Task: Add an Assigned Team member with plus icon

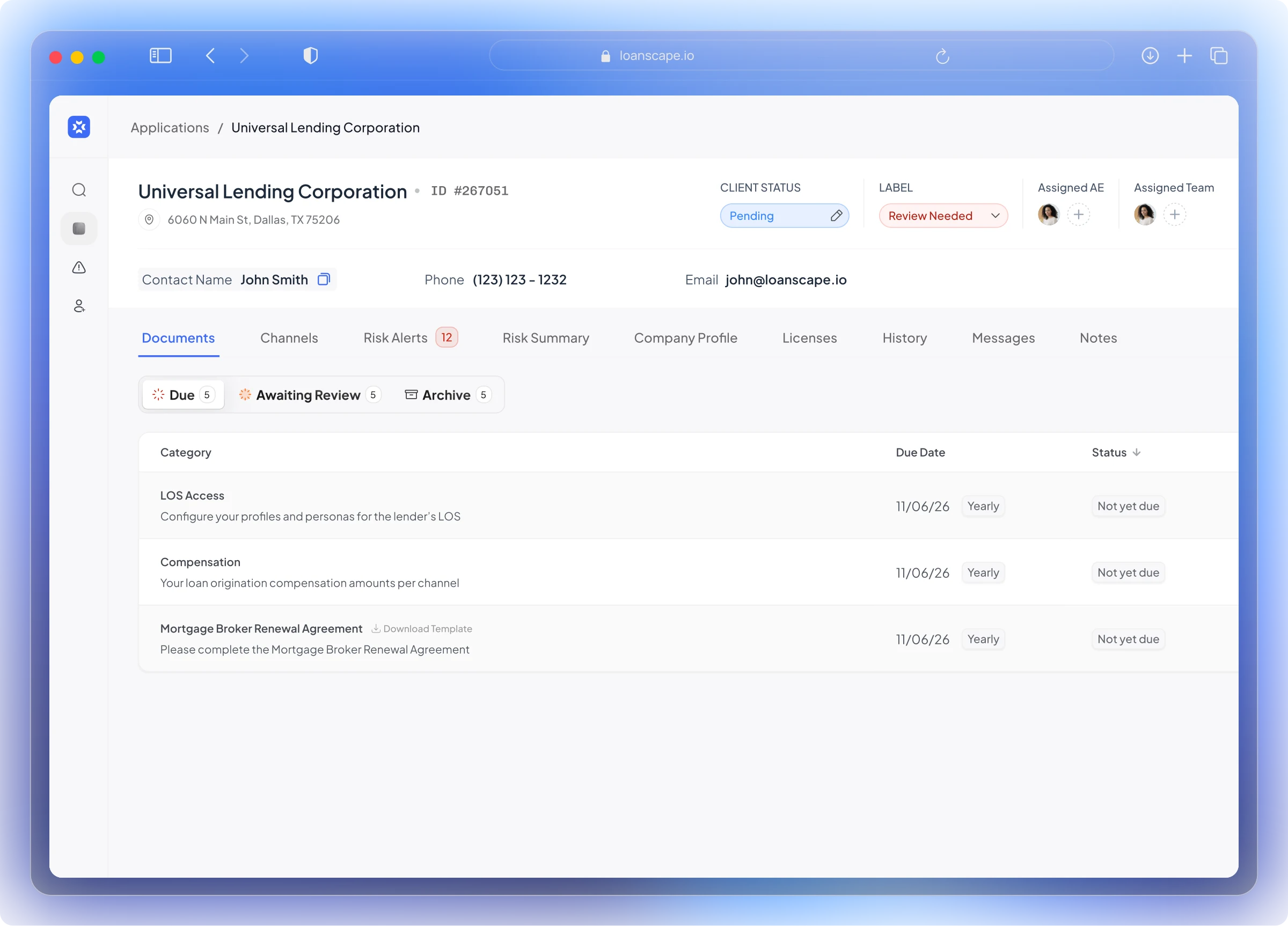Action: [x=1174, y=215]
